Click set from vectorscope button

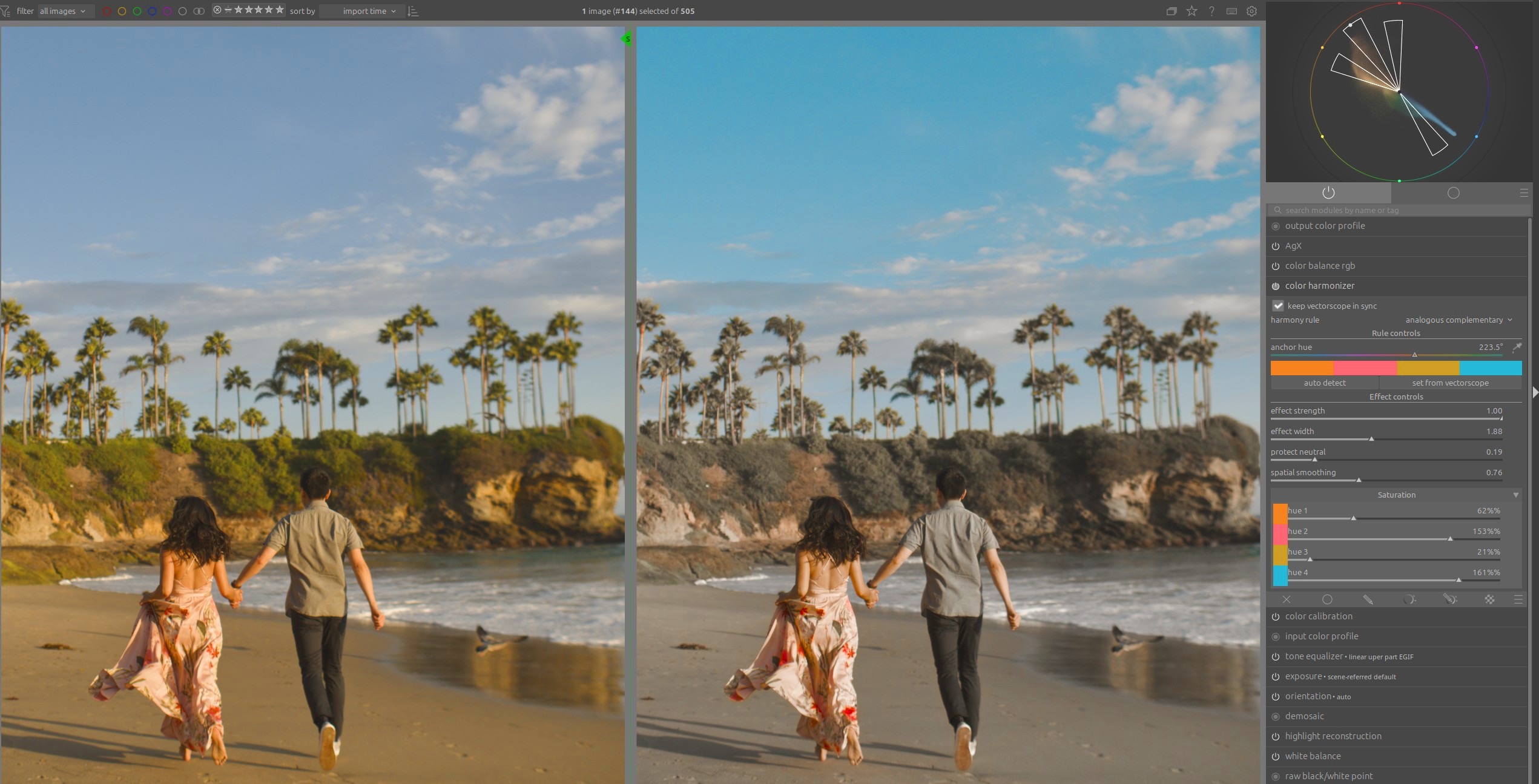tap(1450, 383)
